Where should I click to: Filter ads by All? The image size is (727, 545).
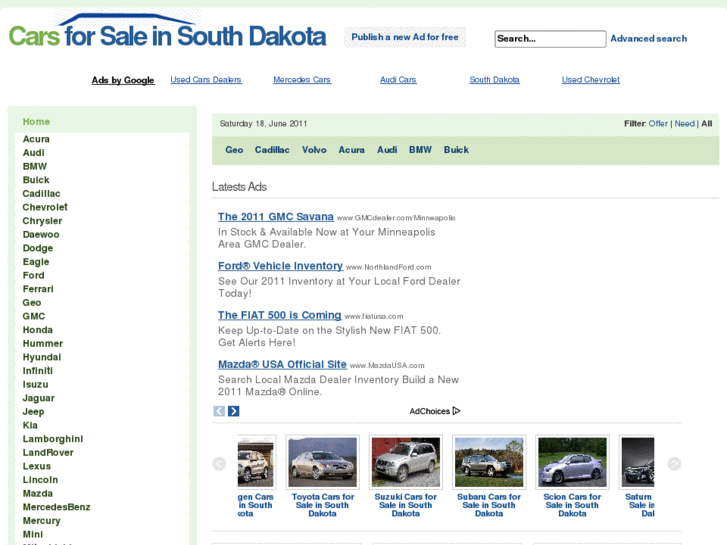click(x=707, y=123)
